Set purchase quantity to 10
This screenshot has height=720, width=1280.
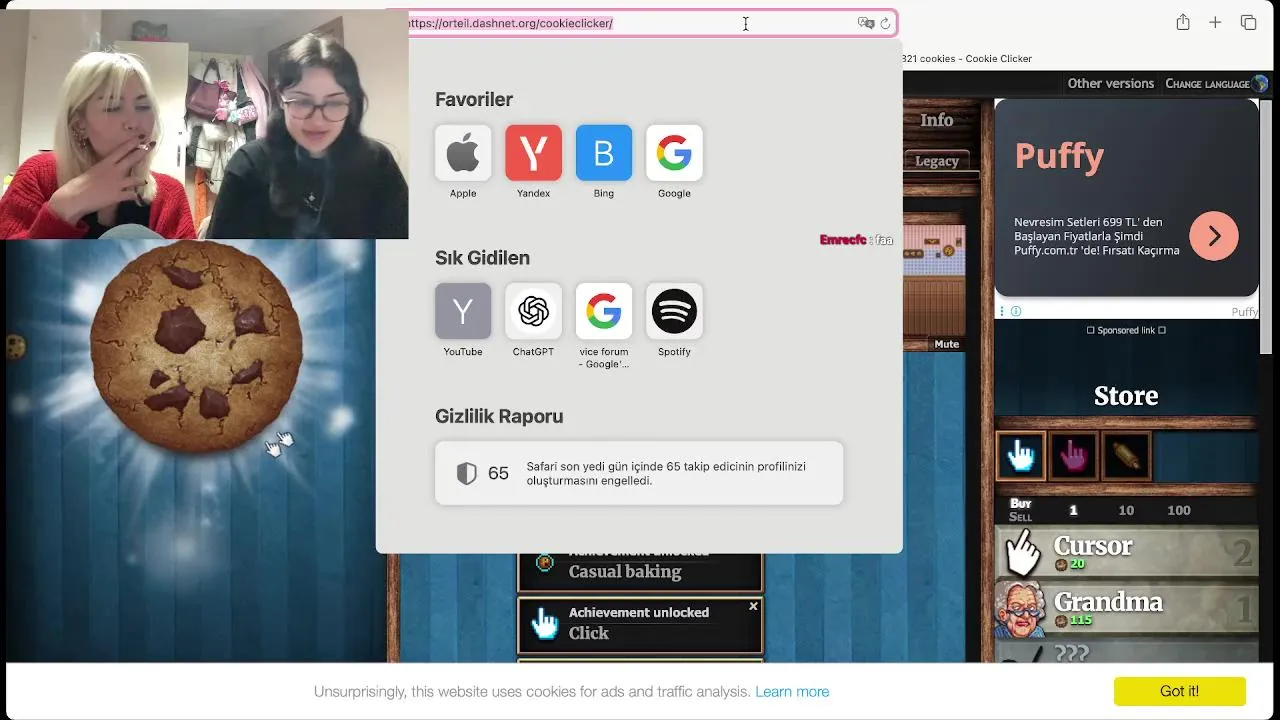pyautogui.click(x=1126, y=510)
